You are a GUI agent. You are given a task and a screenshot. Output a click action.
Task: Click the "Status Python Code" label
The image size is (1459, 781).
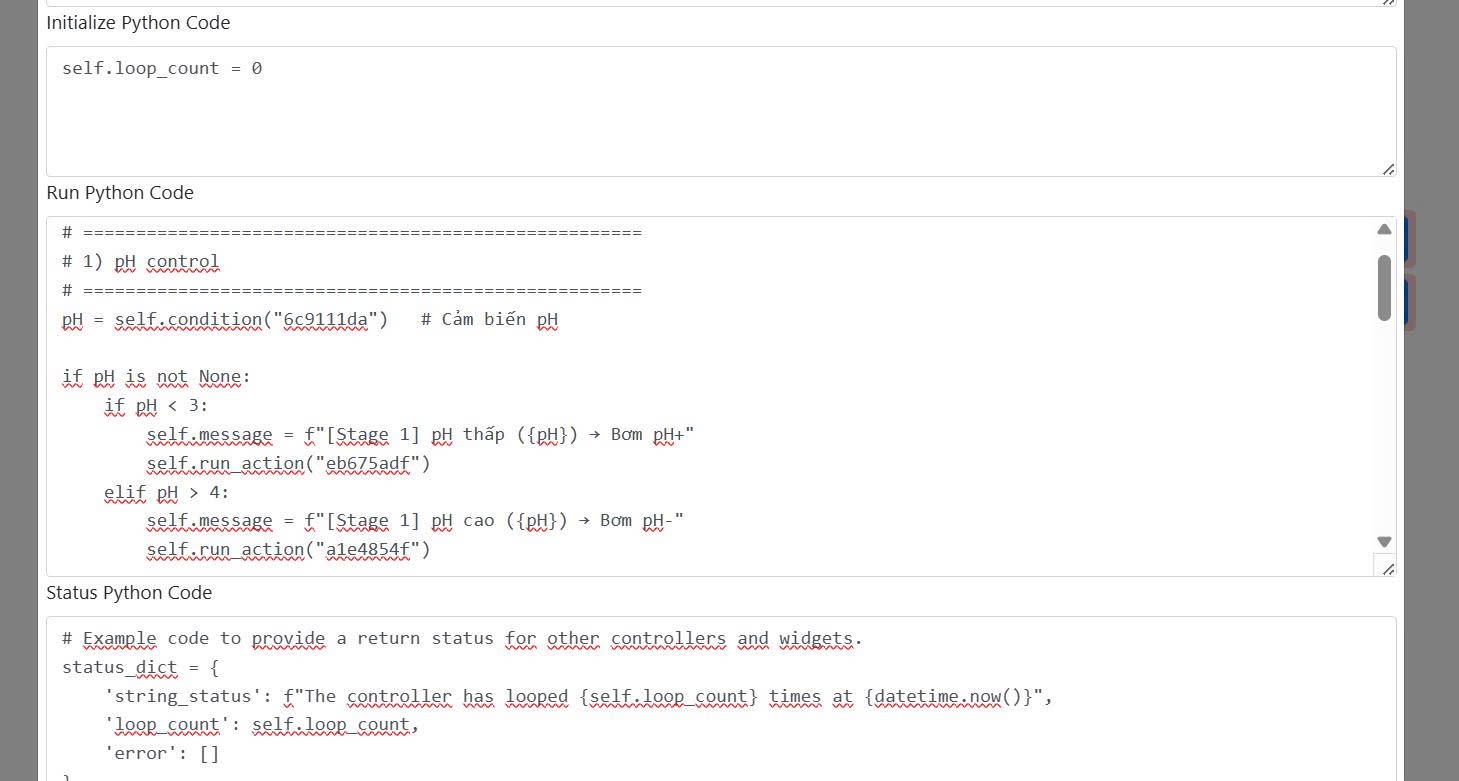(x=129, y=593)
